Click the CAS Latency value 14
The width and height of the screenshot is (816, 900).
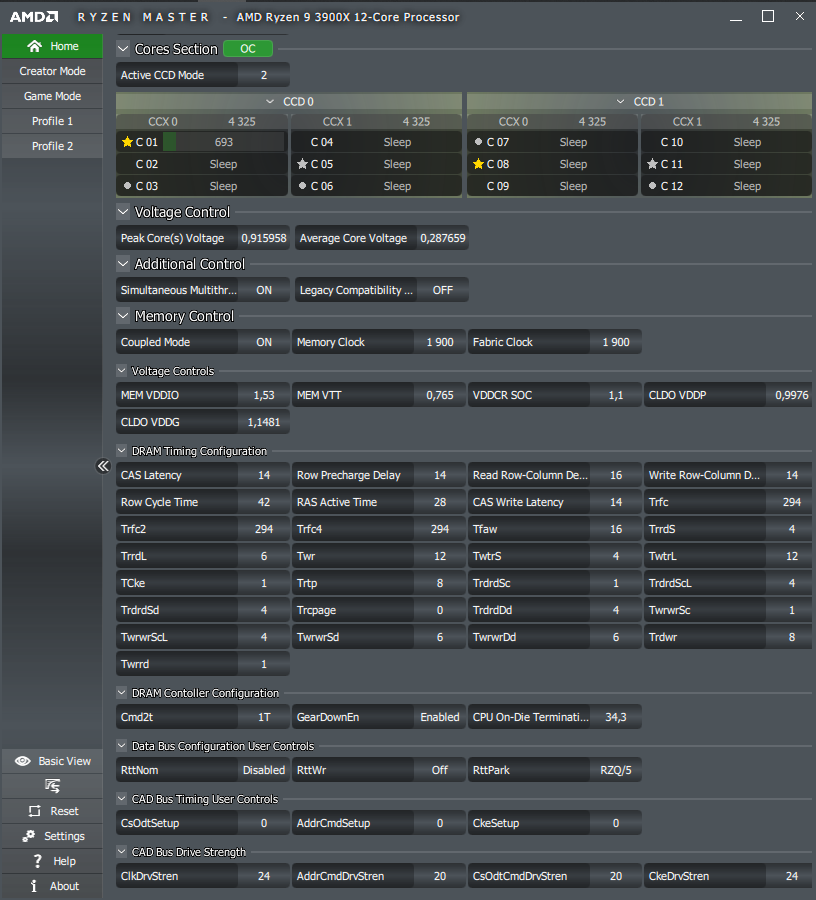tap(264, 475)
